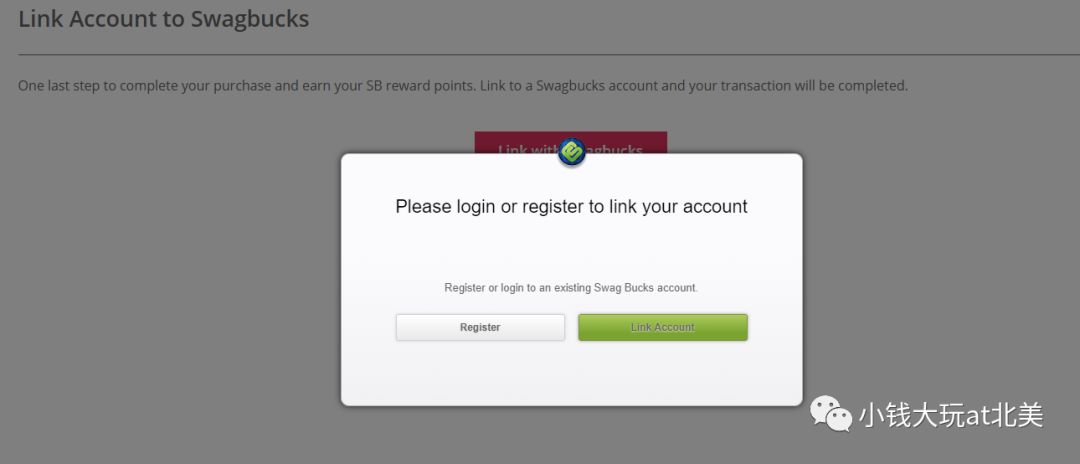1080x464 pixels.
Task: Click the divider line below the heading
Action: (x=549, y=54)
